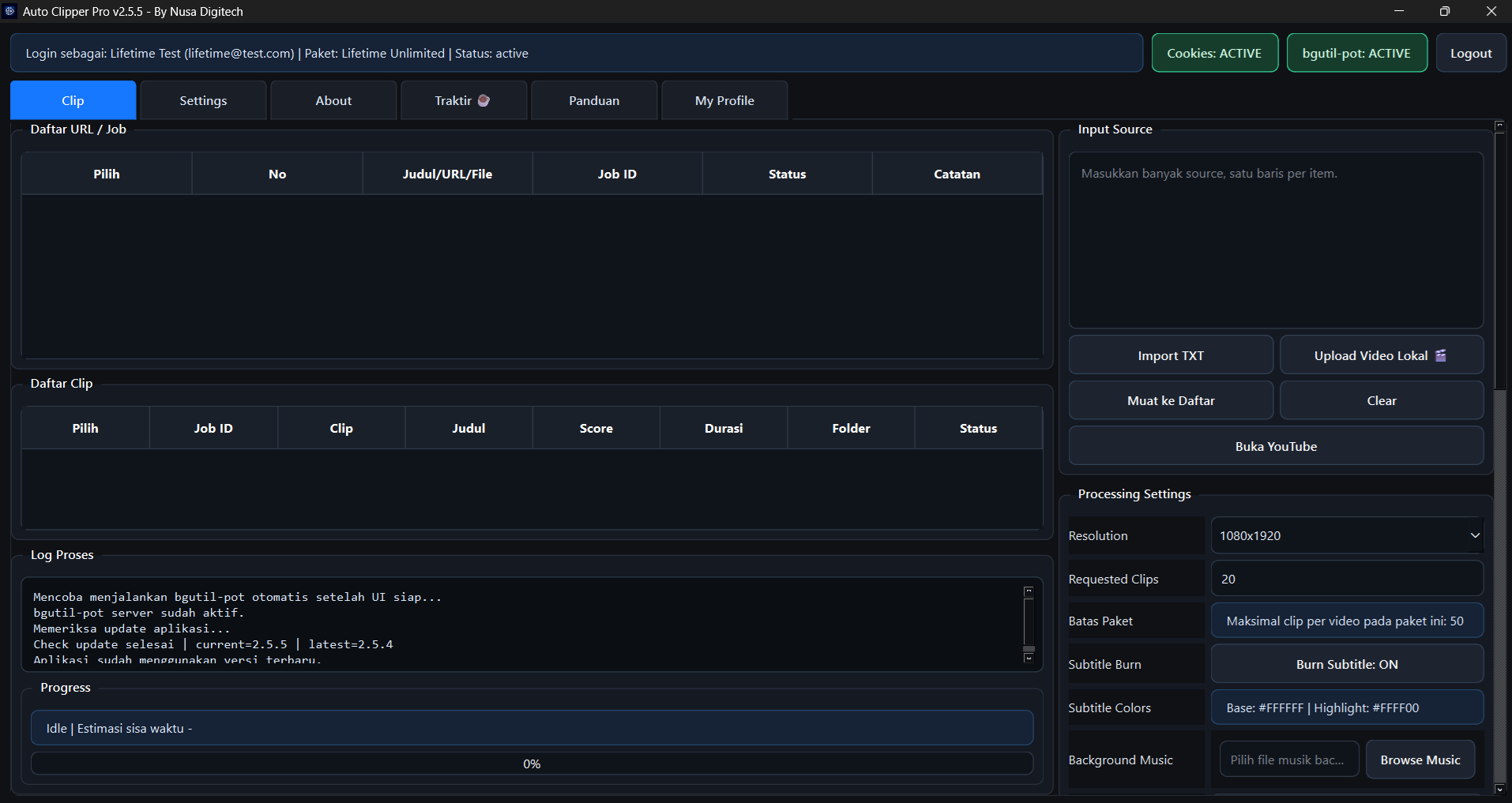Click the background music file path field
This screenshot has width=1512, height=803.
point(1289,760)
